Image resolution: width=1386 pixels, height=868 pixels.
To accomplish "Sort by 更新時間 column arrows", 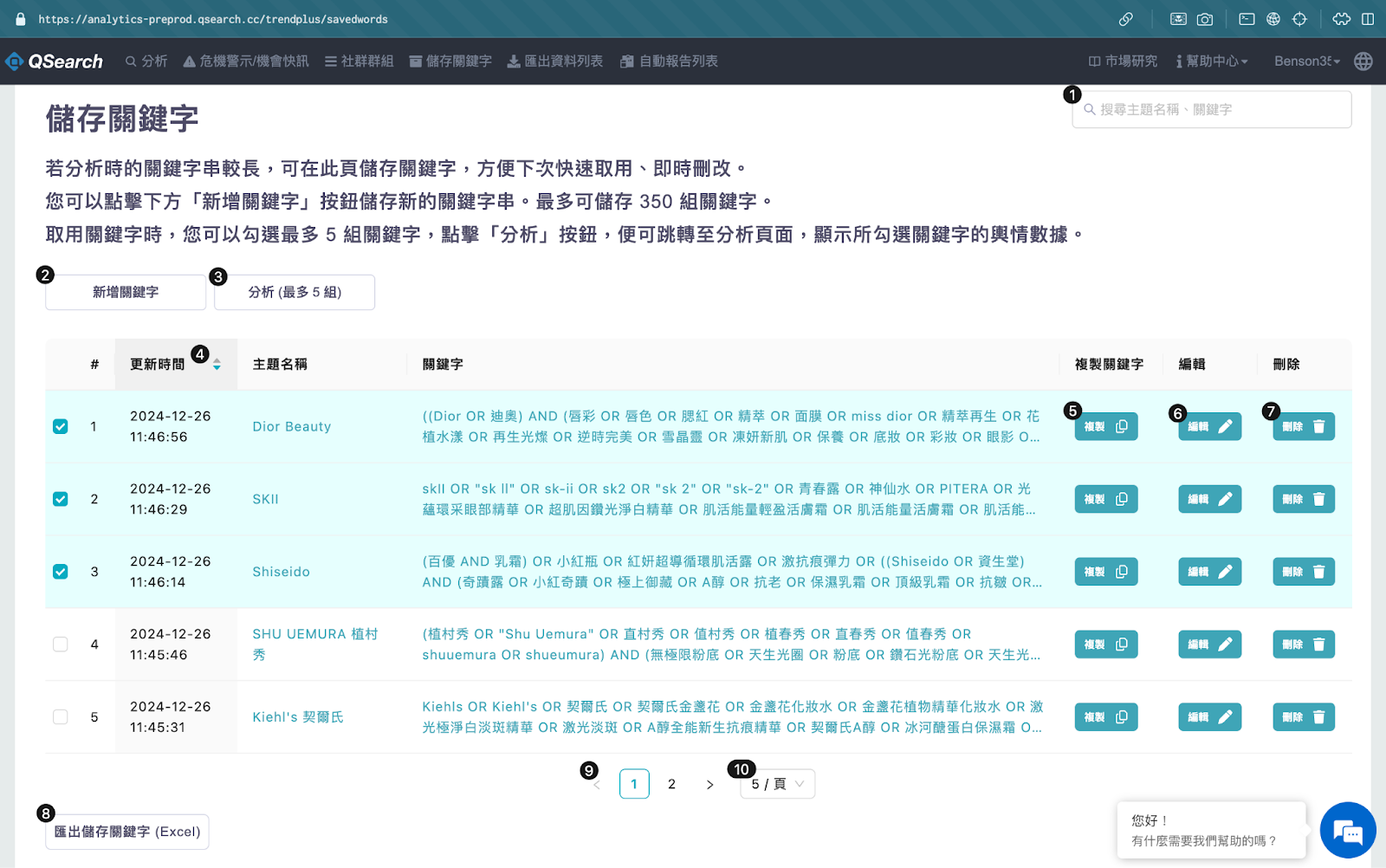I will tap(217, 365).
